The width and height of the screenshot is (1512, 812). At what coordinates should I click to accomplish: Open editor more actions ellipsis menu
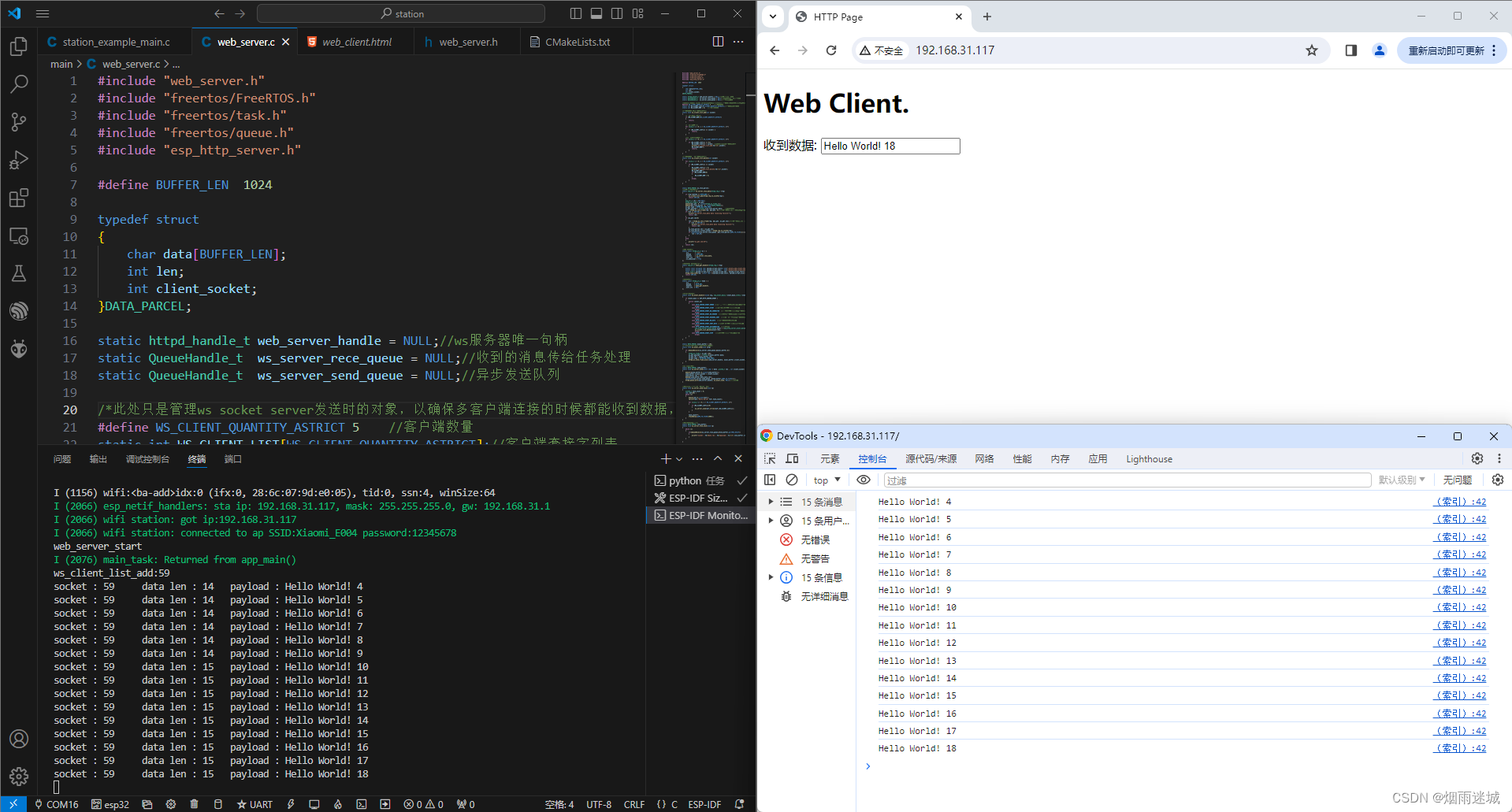[x=738, y=42]
